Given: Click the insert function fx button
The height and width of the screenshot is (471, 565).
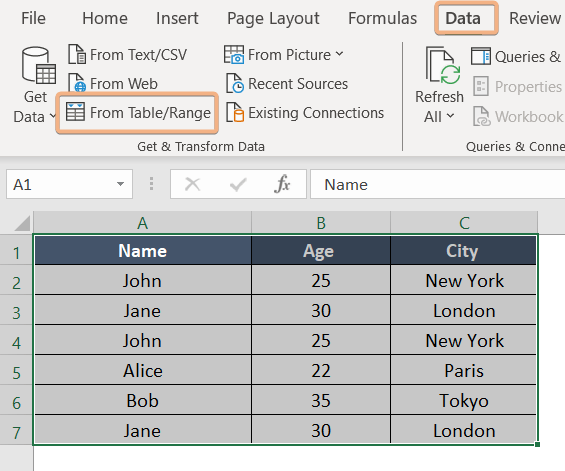Looking at the screenshot, I should click(x=282, y=184).
